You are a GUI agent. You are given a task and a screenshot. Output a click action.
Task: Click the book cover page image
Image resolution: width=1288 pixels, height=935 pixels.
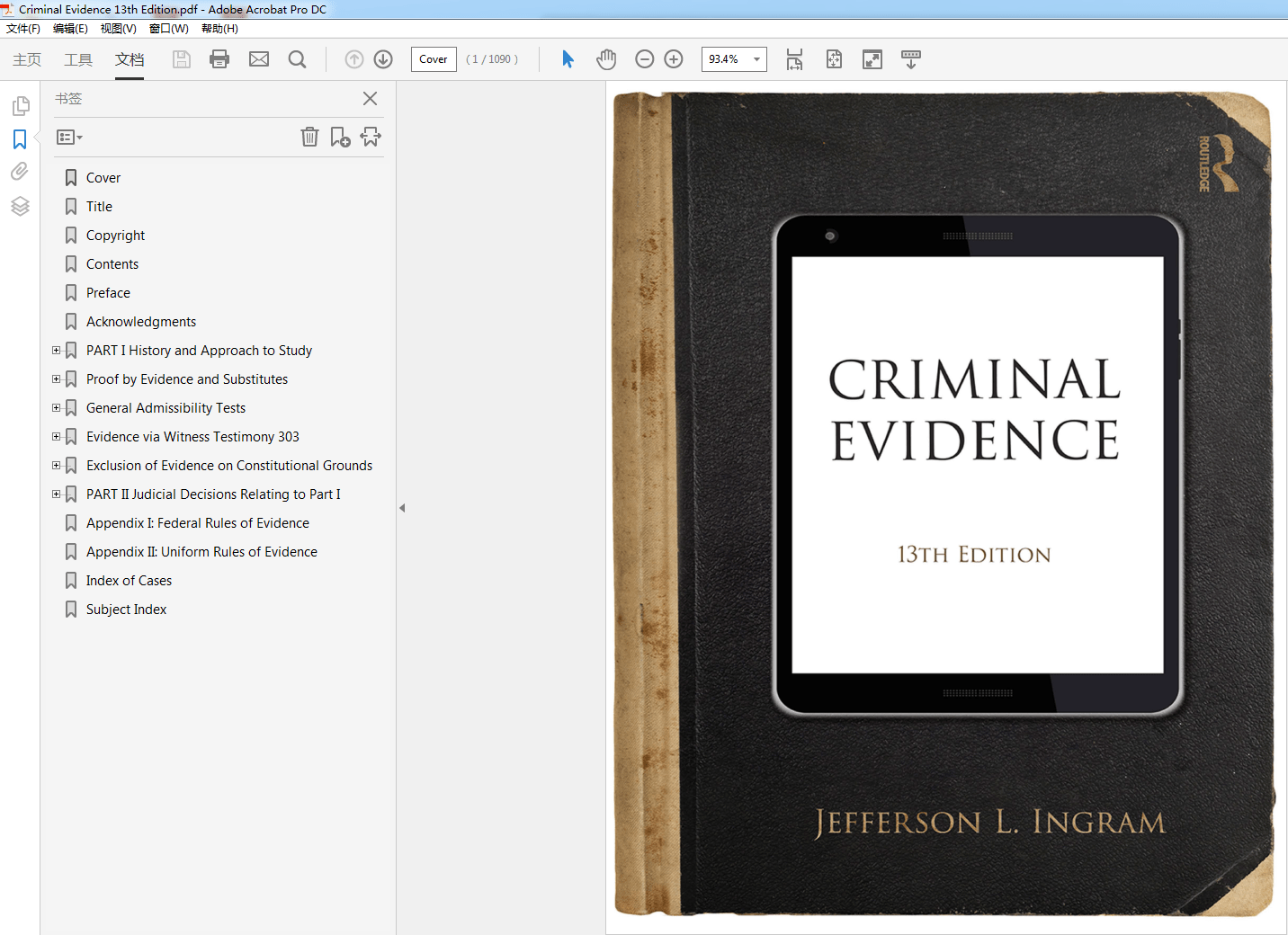tap(944, 504)
